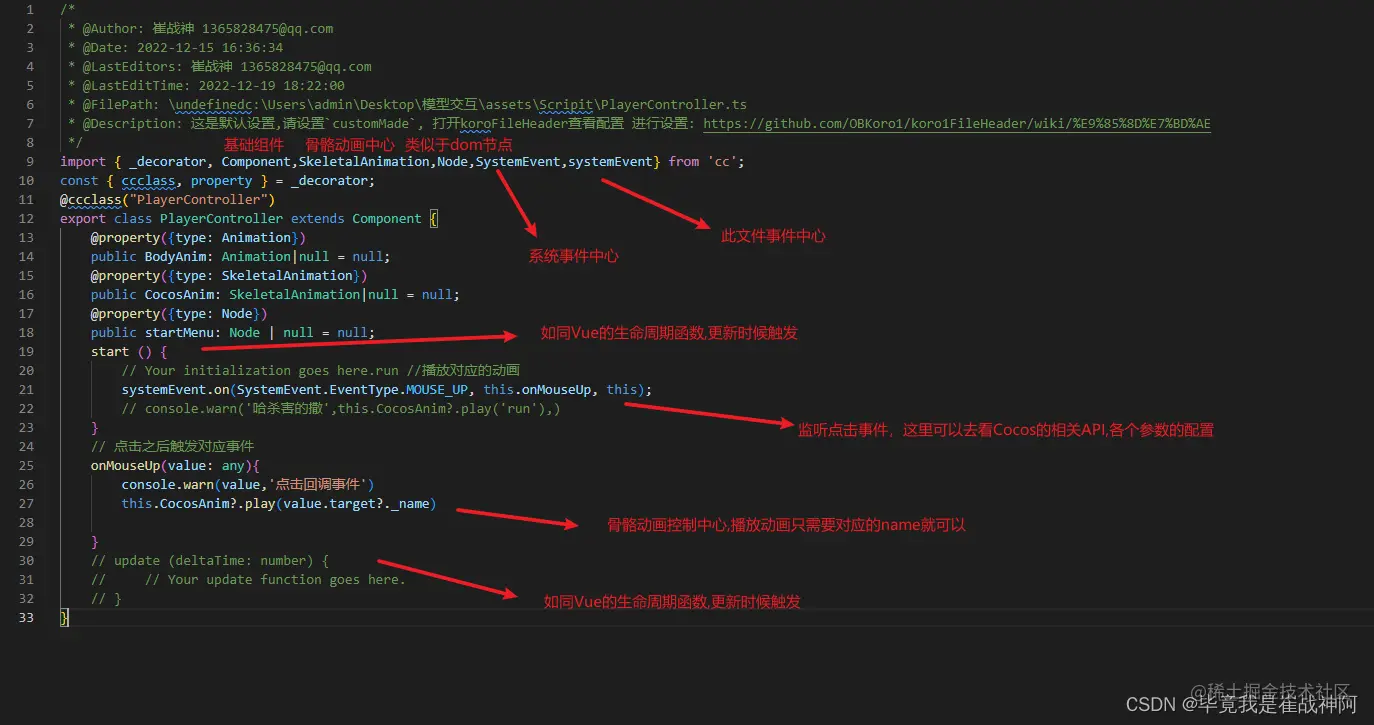
Task: Click 'property' in the const destructuring line
Action: (222, 181)
